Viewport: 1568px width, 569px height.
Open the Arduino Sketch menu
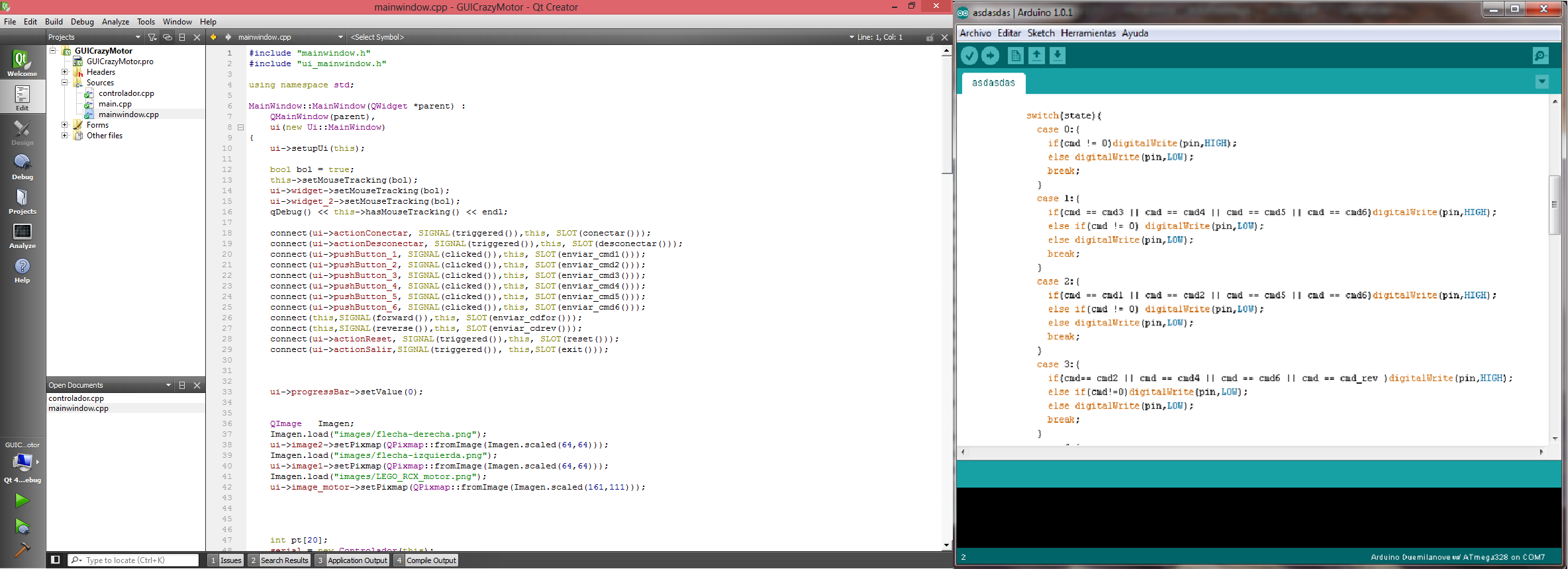[x=1041, y=33]
